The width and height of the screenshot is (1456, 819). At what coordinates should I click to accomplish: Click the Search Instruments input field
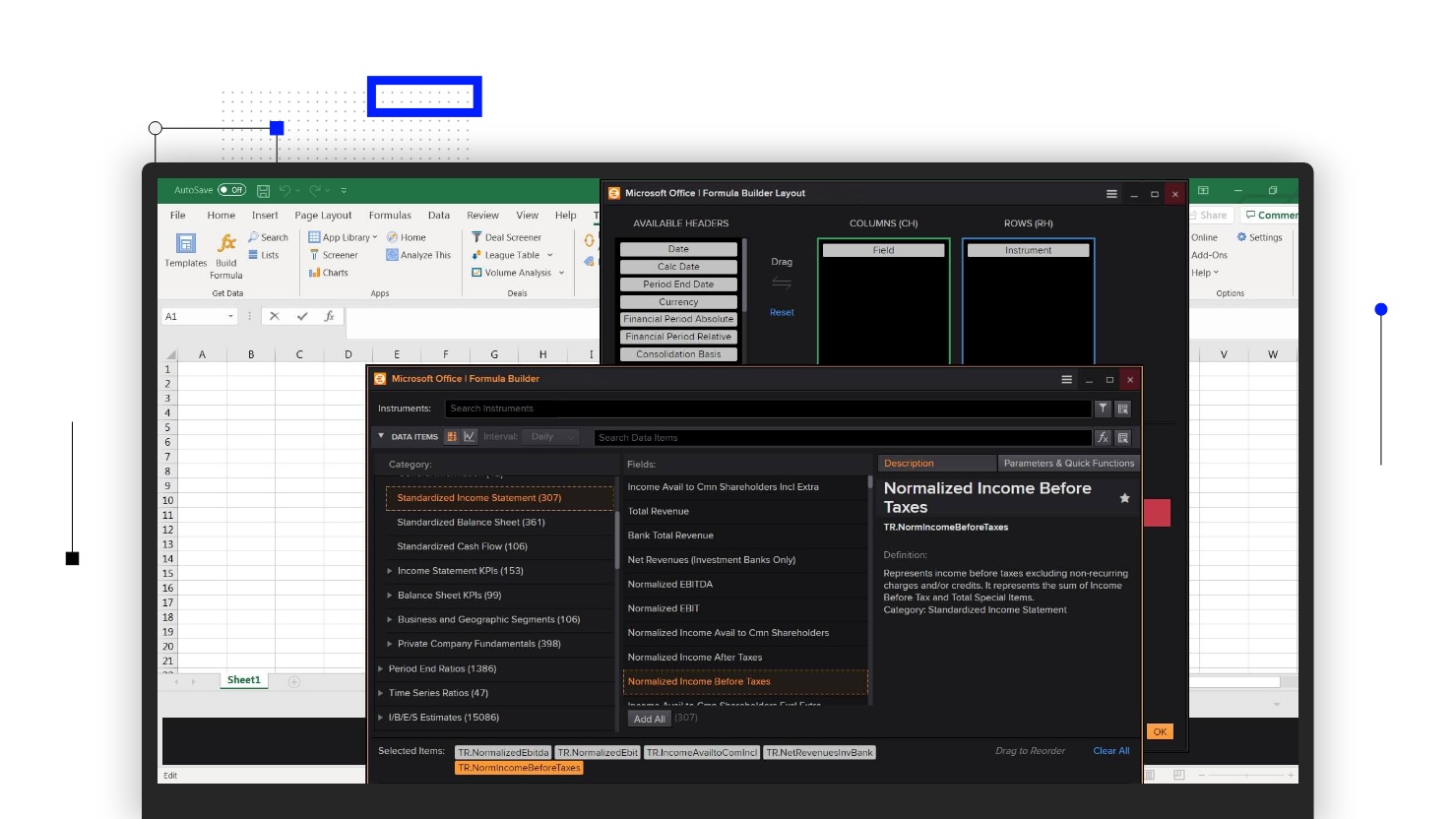[768, 409]
